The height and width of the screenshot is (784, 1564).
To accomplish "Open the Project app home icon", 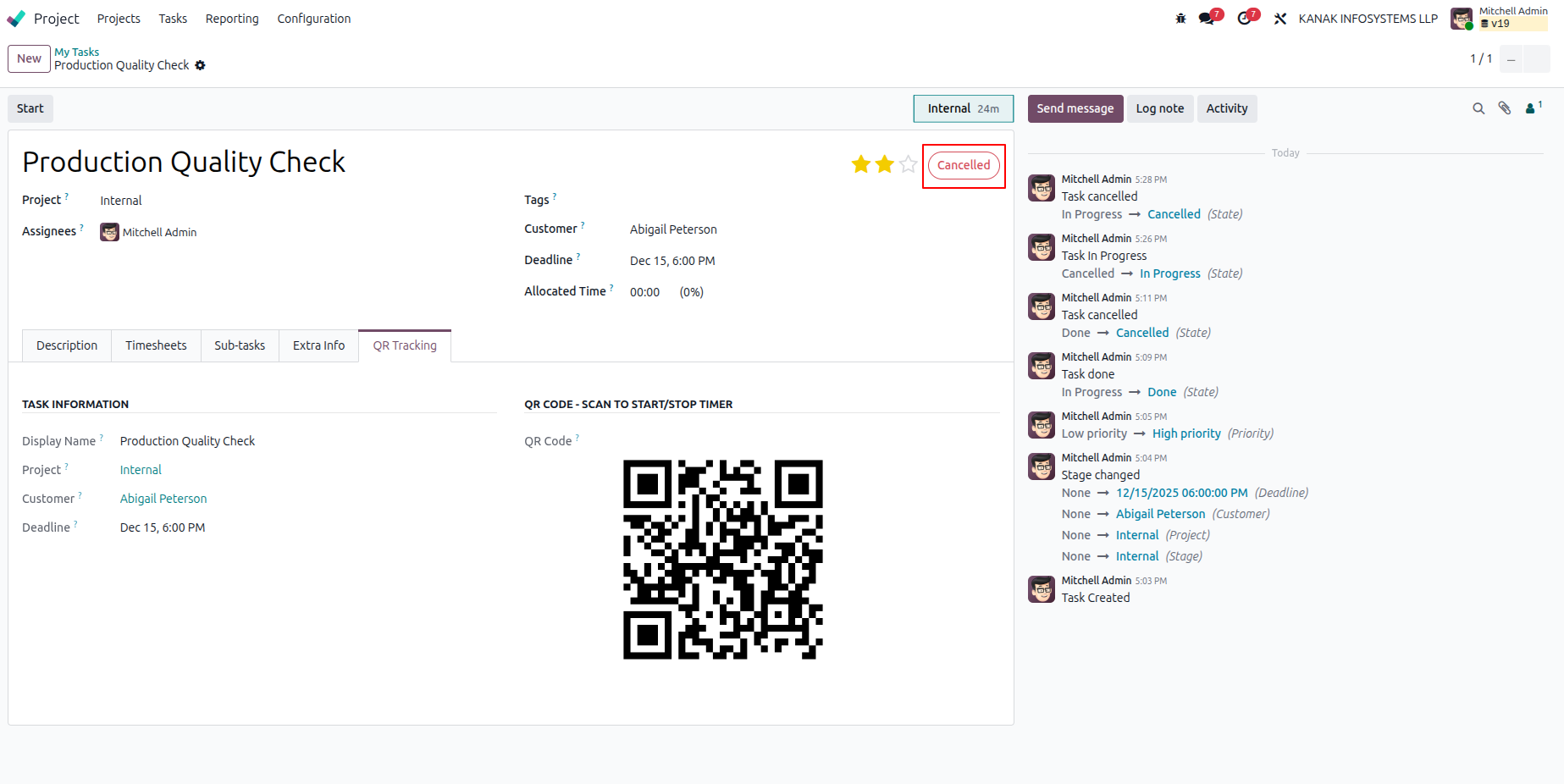I will pyautogui.click(x=16, y=19).
